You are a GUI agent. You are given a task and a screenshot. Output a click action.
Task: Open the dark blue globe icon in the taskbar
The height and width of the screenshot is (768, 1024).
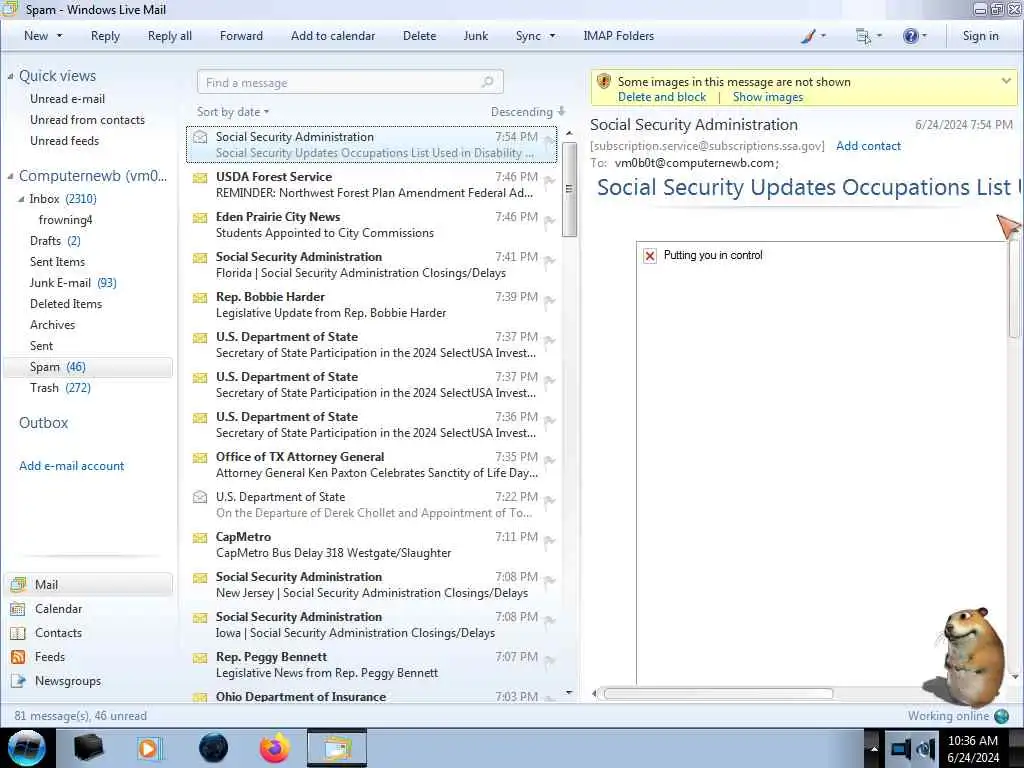[213, 748]
